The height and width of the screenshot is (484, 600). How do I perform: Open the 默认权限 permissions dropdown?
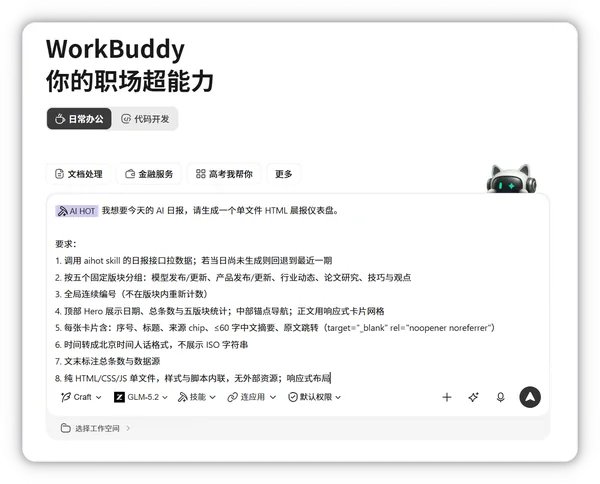pyautogui.click(x=315, y=397)
